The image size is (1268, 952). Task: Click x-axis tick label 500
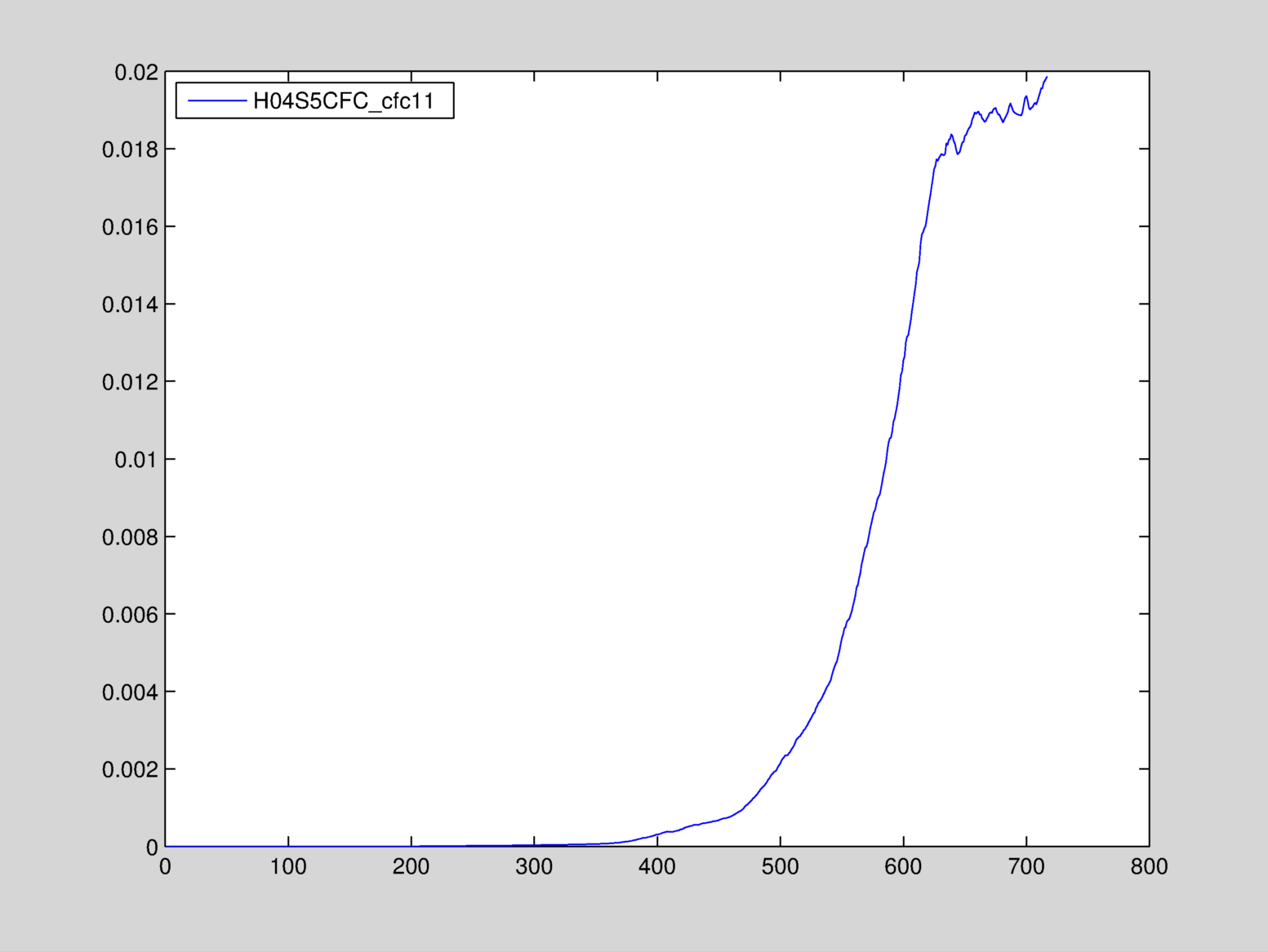point(780,867)
